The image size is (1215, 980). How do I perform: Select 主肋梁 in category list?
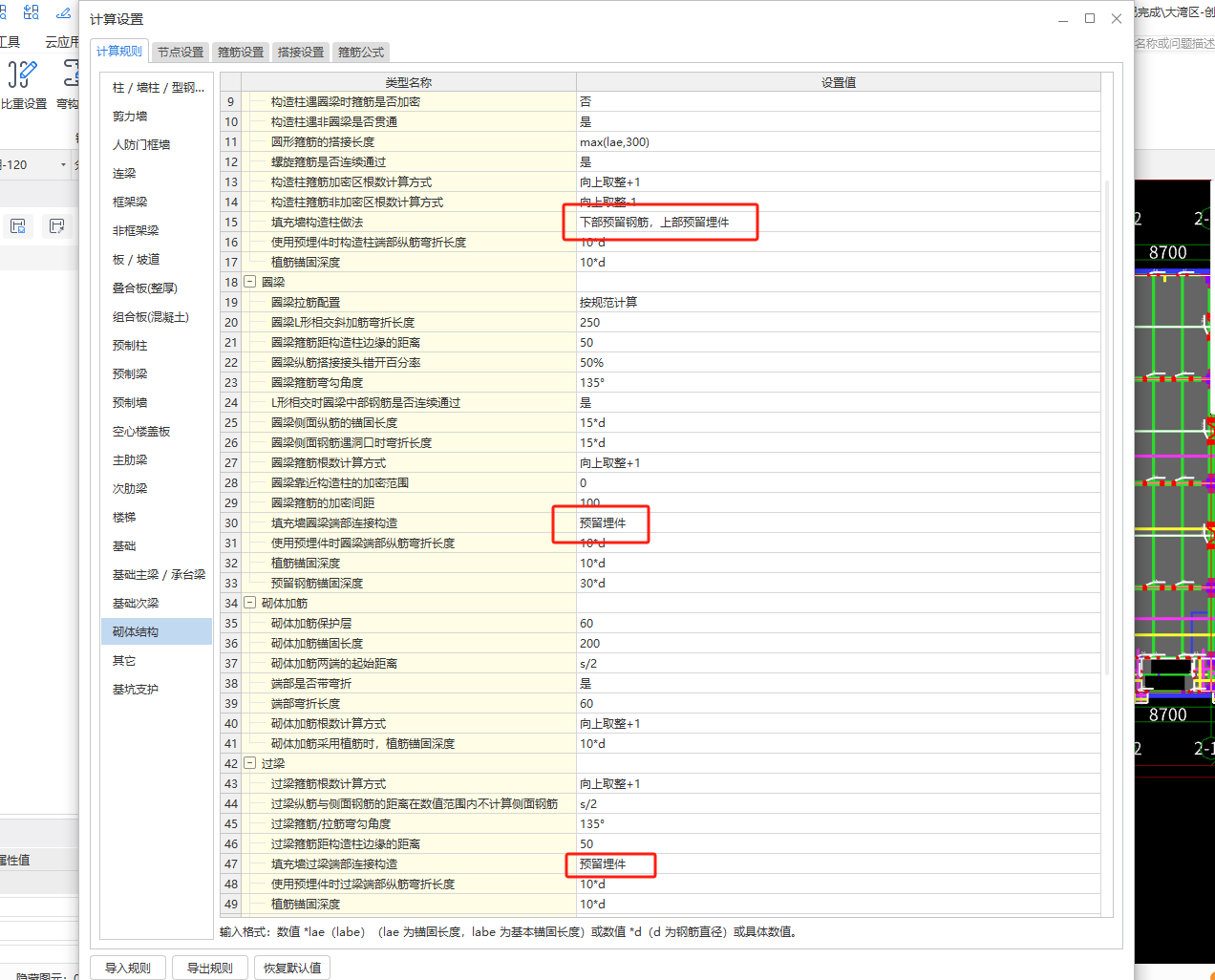tap(157, 460)
